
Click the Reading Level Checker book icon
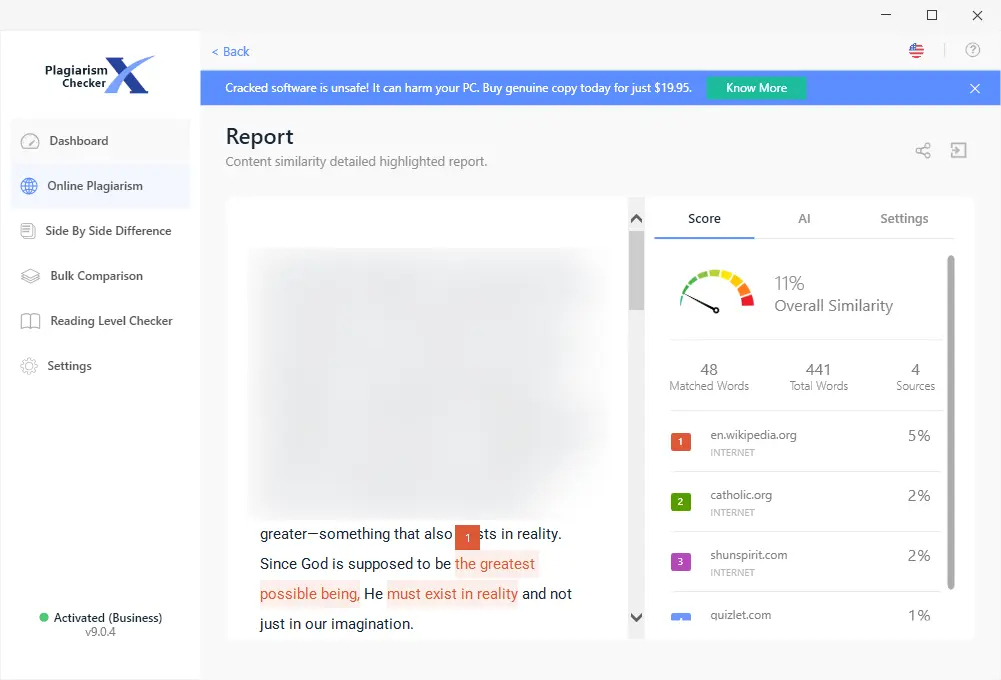30,321
